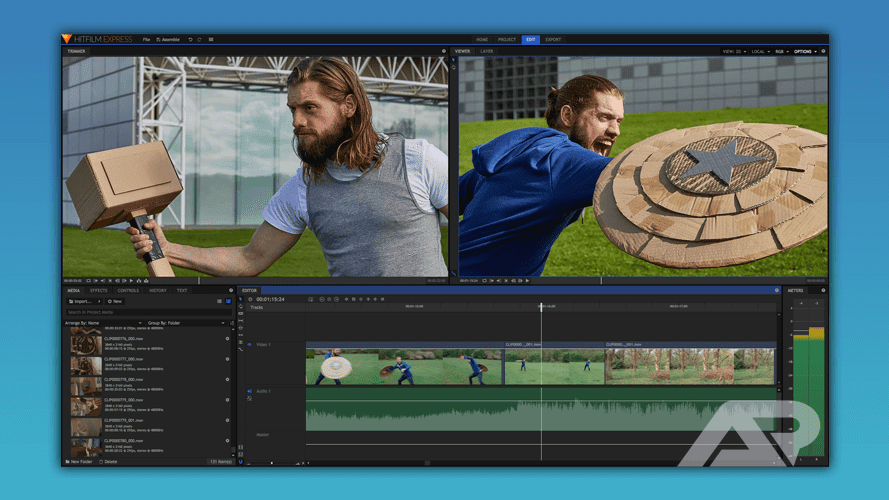
Task: Click the Play button in Trimmer controls
Action: (132, 281)
